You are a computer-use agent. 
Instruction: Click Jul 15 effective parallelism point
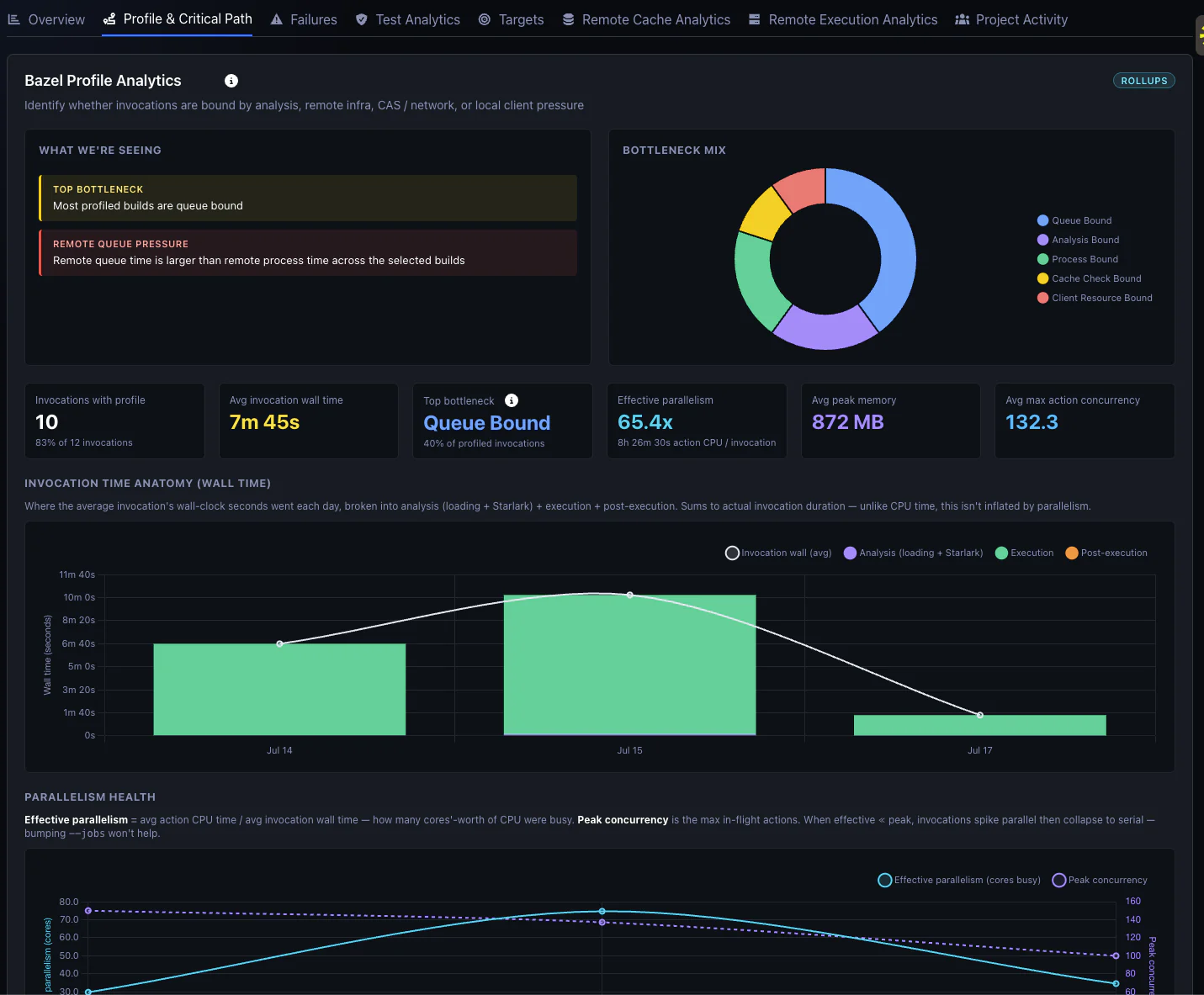[x=602, y=911]
